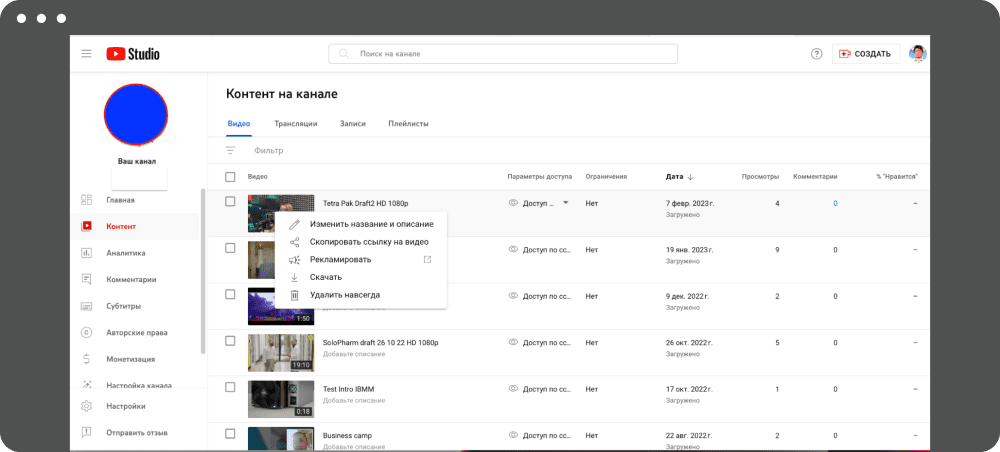Check the Test Intro IBMM checkbox
This screenshot has width=1000, height=452.
[x=230, y=387]
